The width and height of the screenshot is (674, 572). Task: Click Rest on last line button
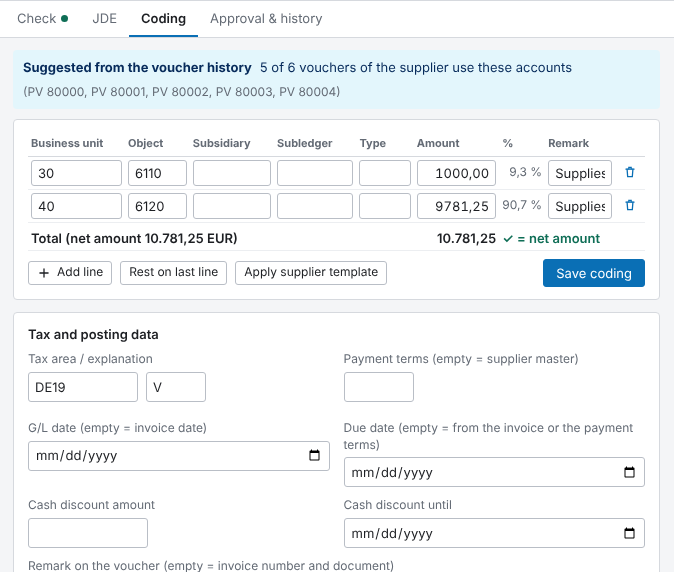point(173,272)
